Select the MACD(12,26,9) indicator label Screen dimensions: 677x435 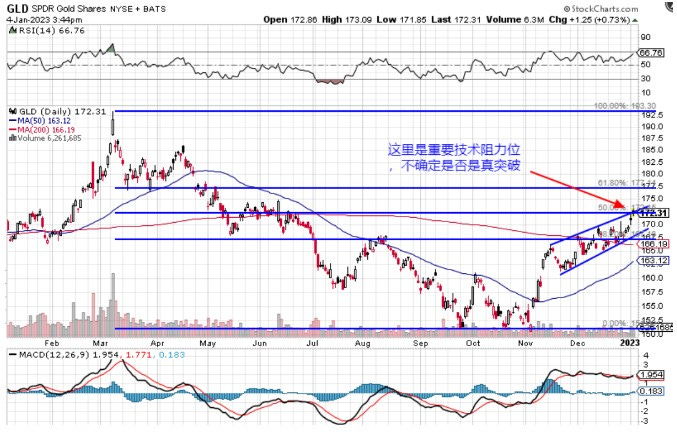59,355
